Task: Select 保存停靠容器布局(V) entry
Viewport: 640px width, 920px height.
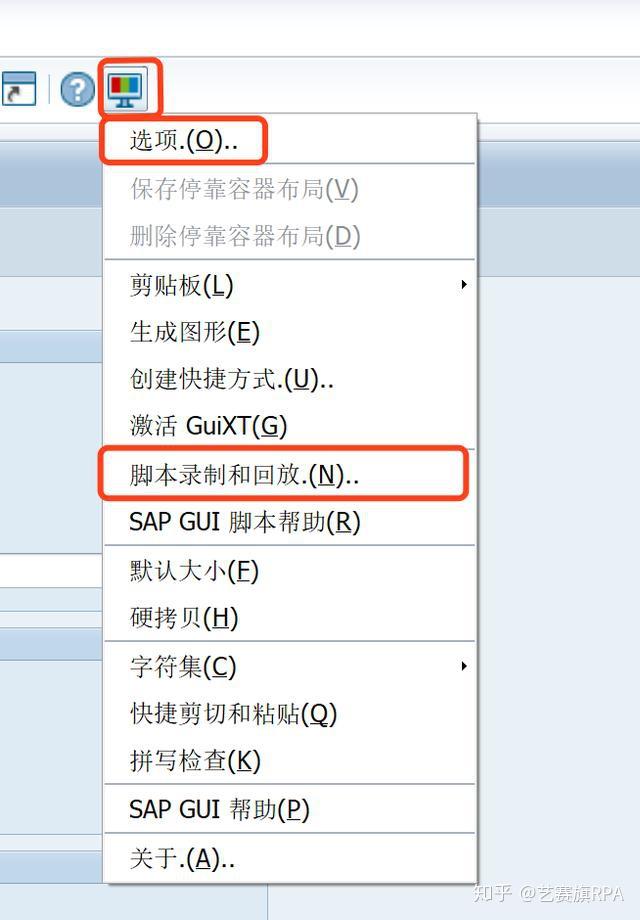Action: [x=290, y=189]
